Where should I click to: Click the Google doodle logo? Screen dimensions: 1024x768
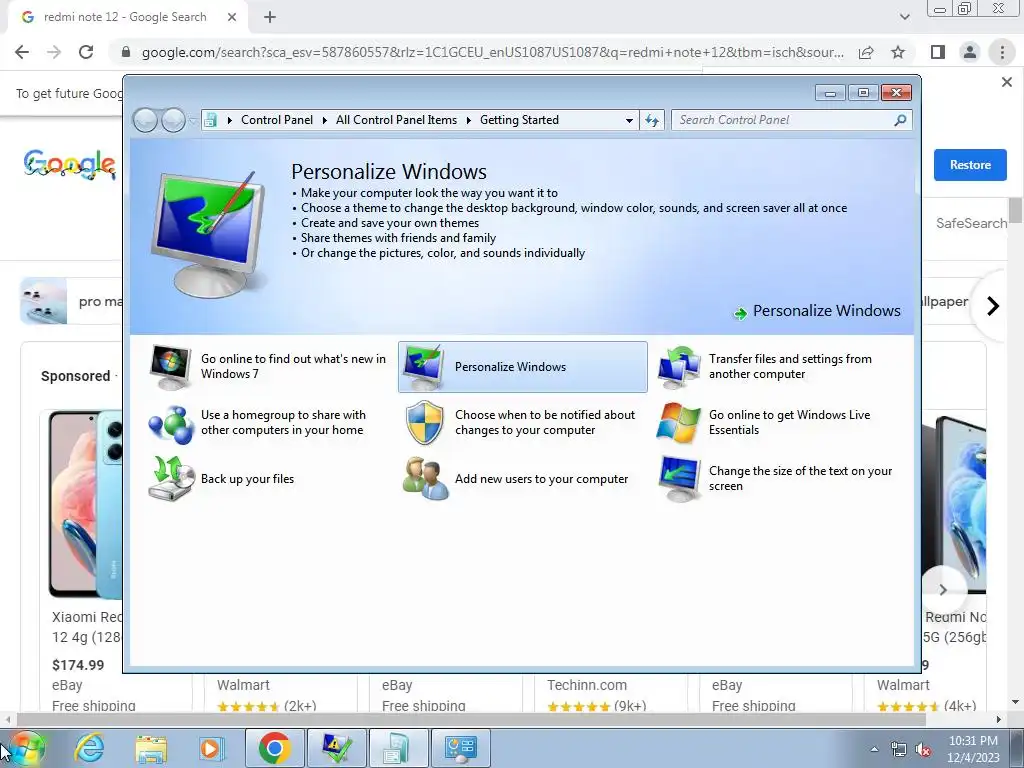coord(69,165)
